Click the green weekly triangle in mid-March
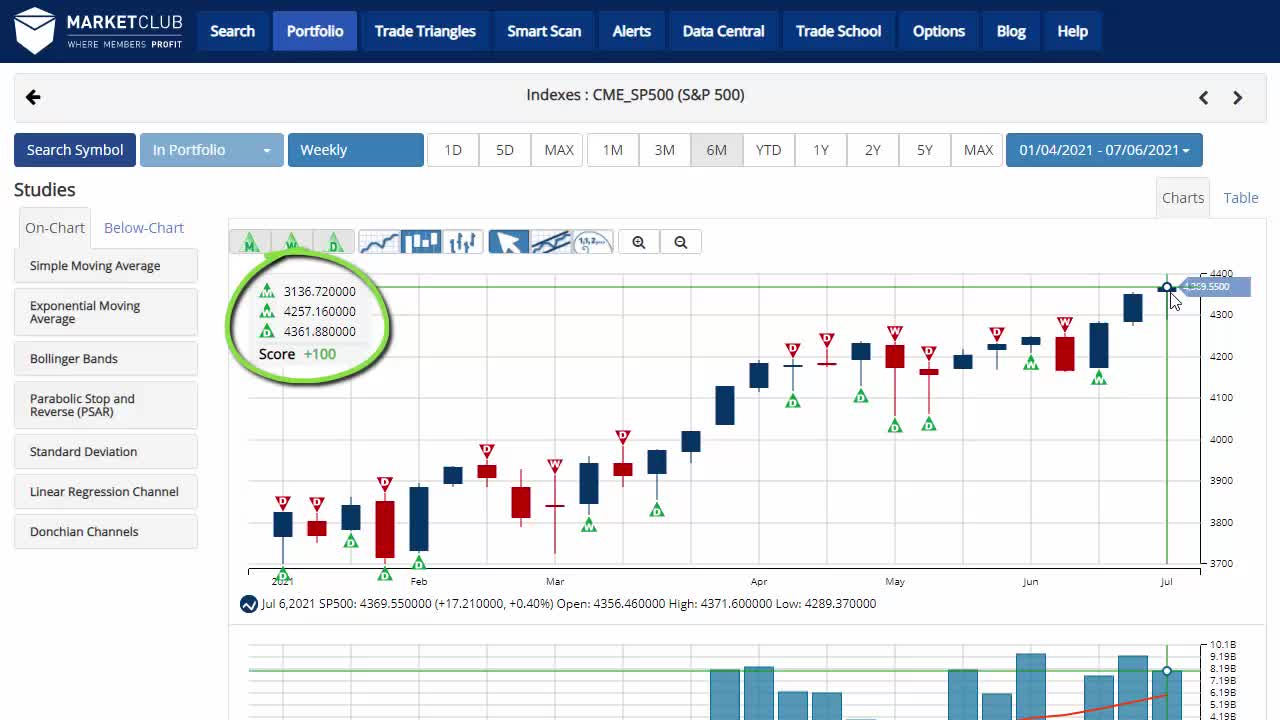Screen dimensions: 1280x720 589,524
